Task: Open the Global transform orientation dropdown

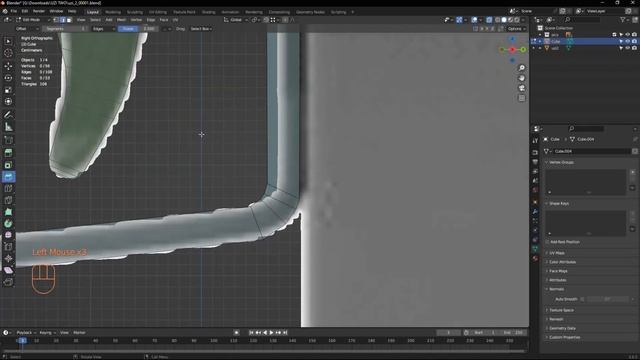Action: pyautogui.click(x=236, y=20)
